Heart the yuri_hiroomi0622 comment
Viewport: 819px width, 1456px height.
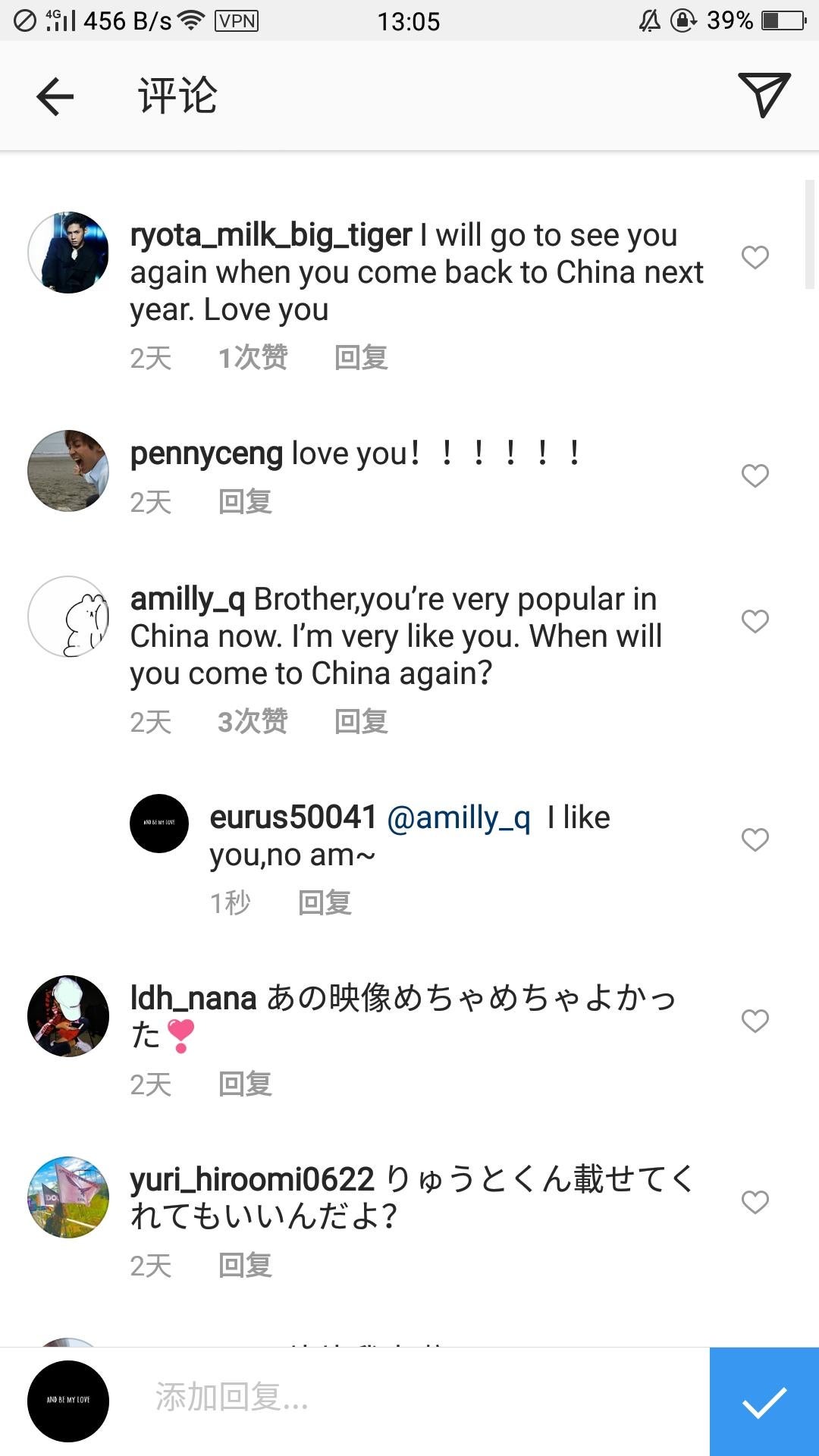[755, 1202]
